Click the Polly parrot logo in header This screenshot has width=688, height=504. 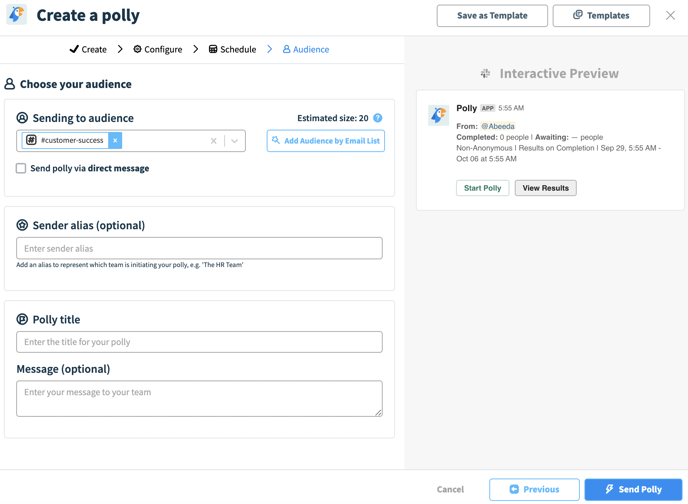17,14
